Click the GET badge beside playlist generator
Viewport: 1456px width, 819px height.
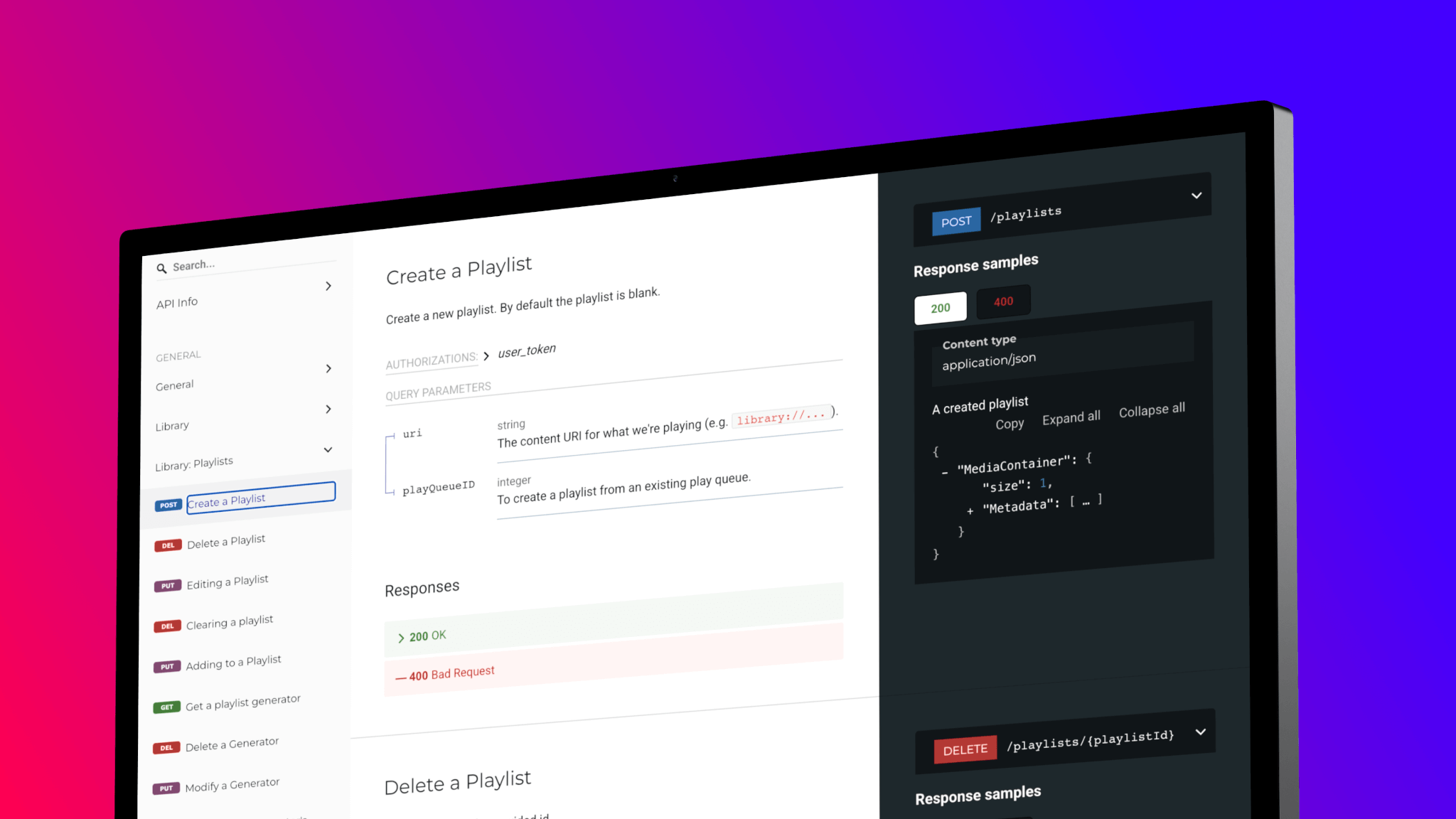pyautogui.click(x=166, y=707)
